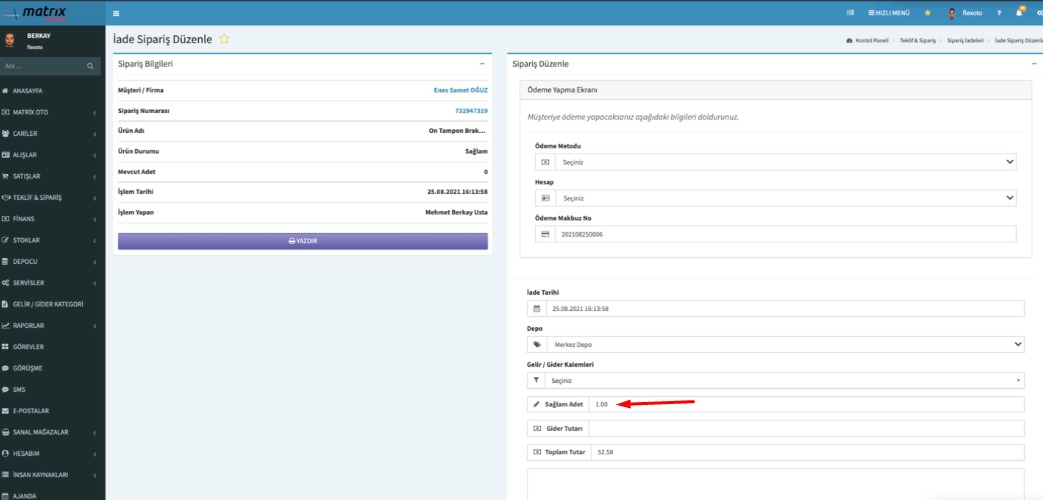Click the Sağlam Adet input field
Screen dimensions: 1043x500
805,404
